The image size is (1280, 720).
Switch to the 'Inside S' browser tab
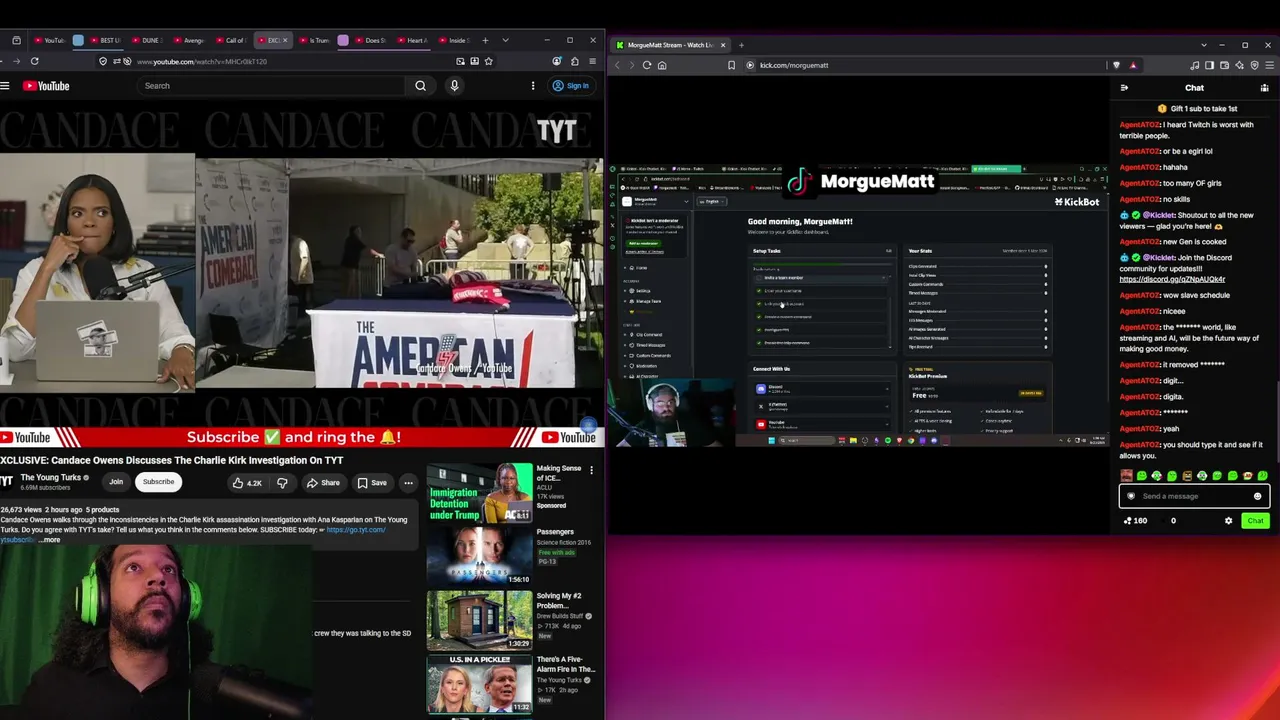point(454,41)
